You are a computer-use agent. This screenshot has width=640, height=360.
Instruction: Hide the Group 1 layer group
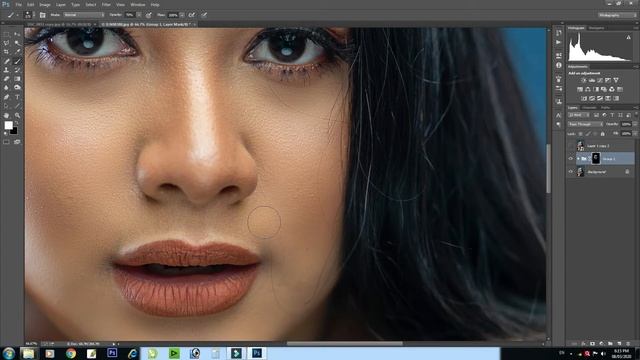coord(571,159)
